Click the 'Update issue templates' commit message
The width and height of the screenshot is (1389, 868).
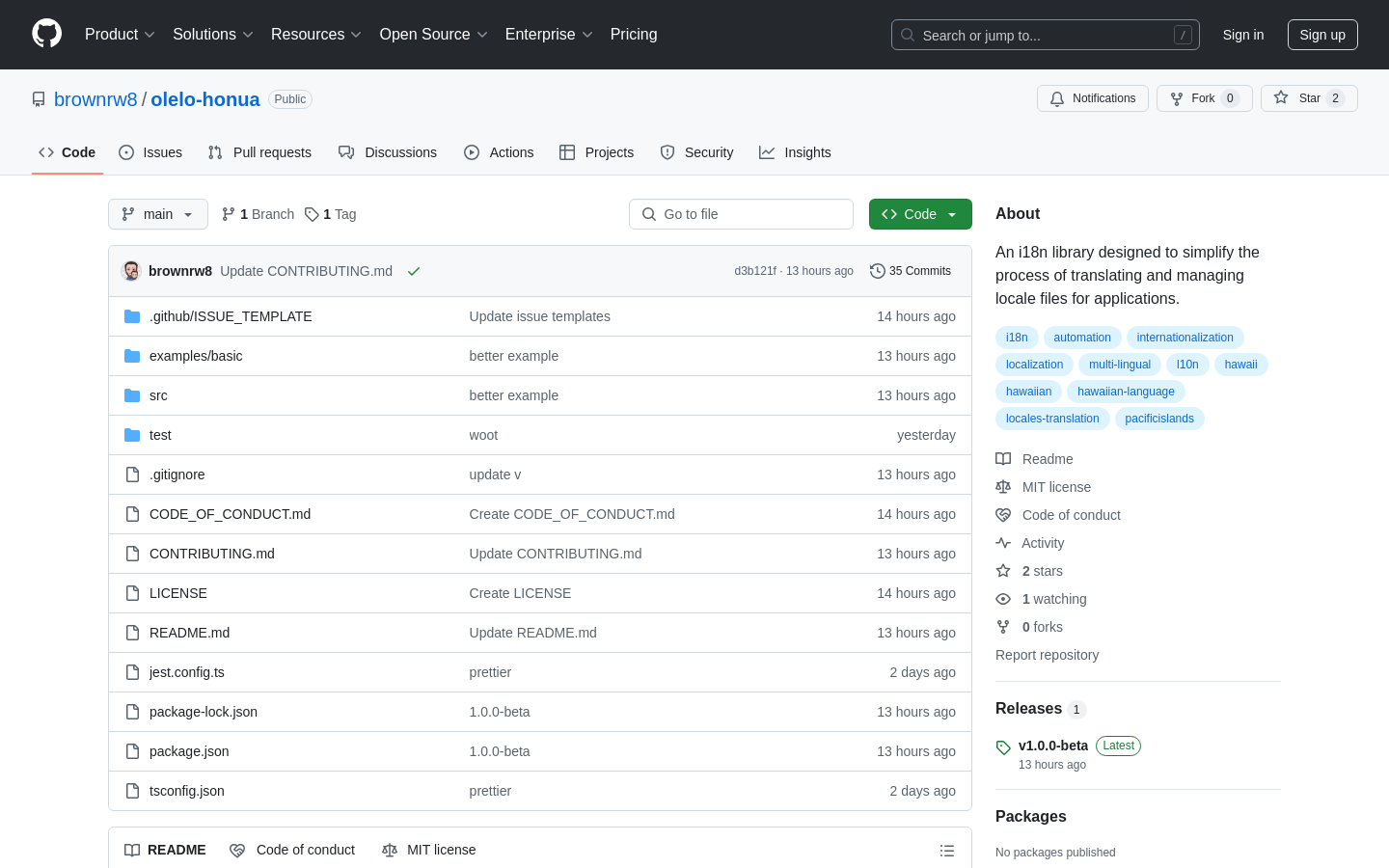539,316
